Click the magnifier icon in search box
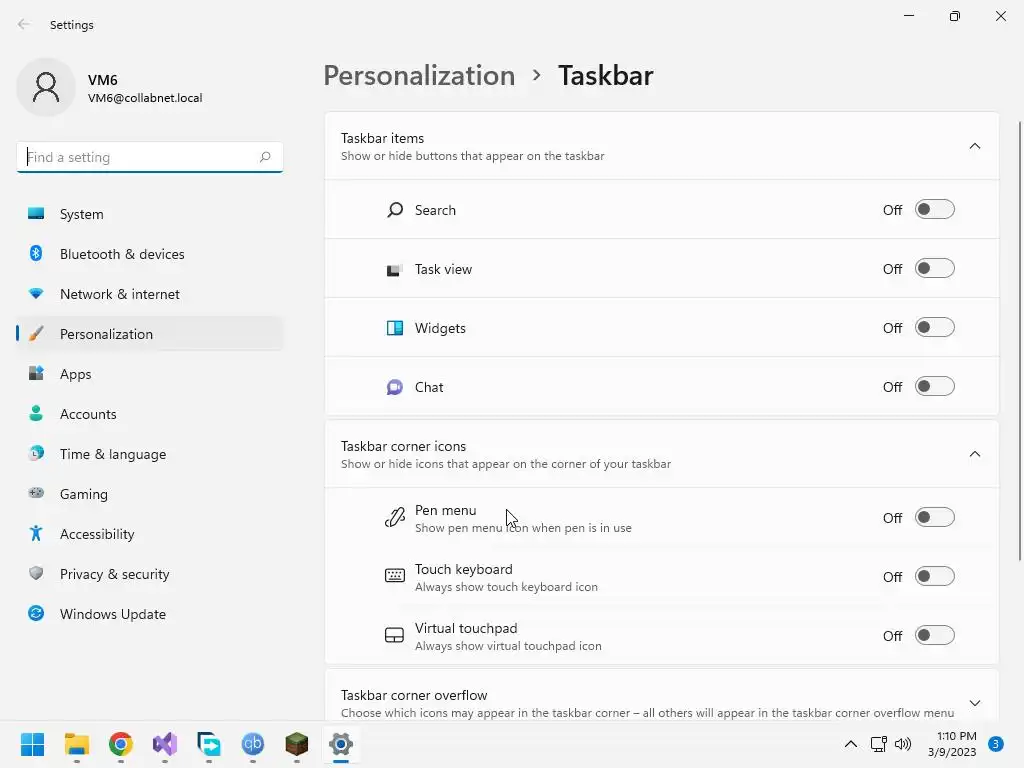The width and height of the screenshot is (1024, 768). (x=264, y=157)
